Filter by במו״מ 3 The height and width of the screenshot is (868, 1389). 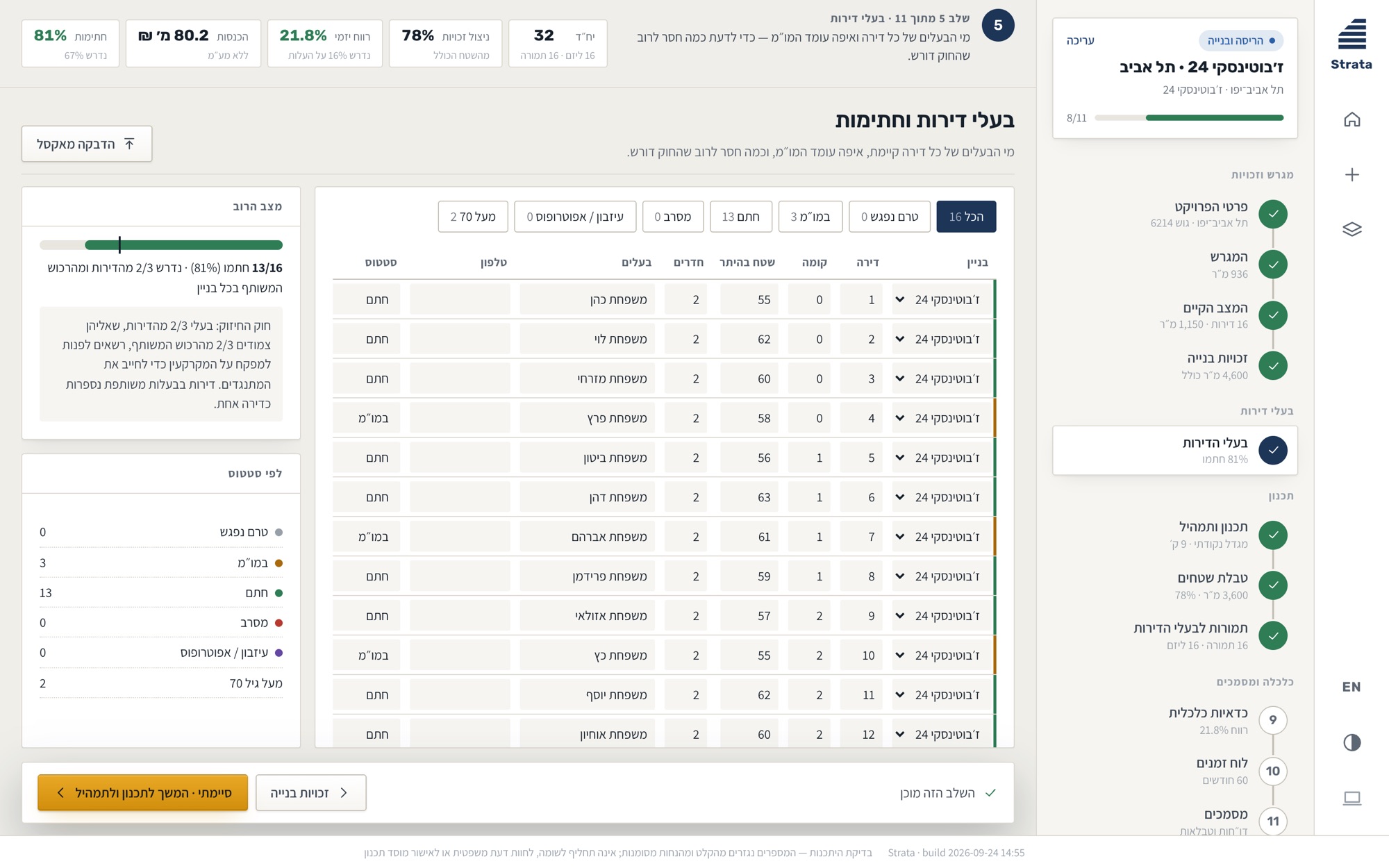click(810, 217)
